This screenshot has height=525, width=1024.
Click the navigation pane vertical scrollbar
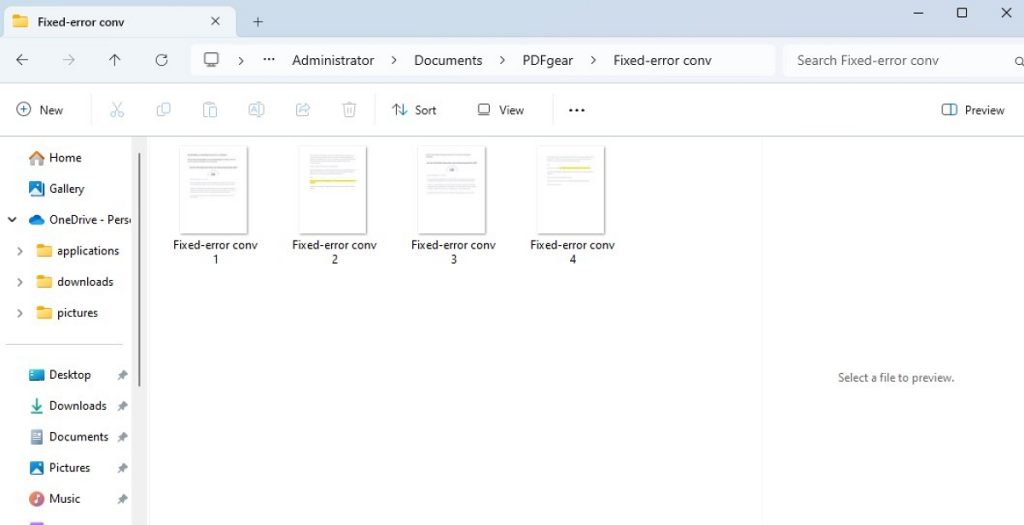139,269
